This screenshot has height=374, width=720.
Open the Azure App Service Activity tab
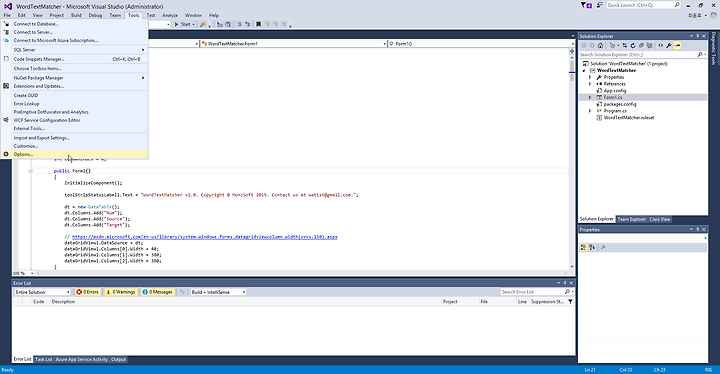82,359
